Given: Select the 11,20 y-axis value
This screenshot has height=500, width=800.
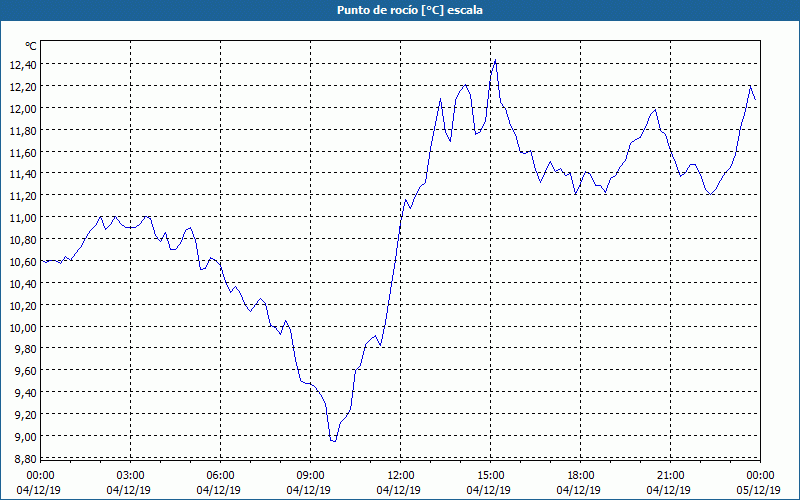Looking at the screenshot, I should tap(23, 196).
